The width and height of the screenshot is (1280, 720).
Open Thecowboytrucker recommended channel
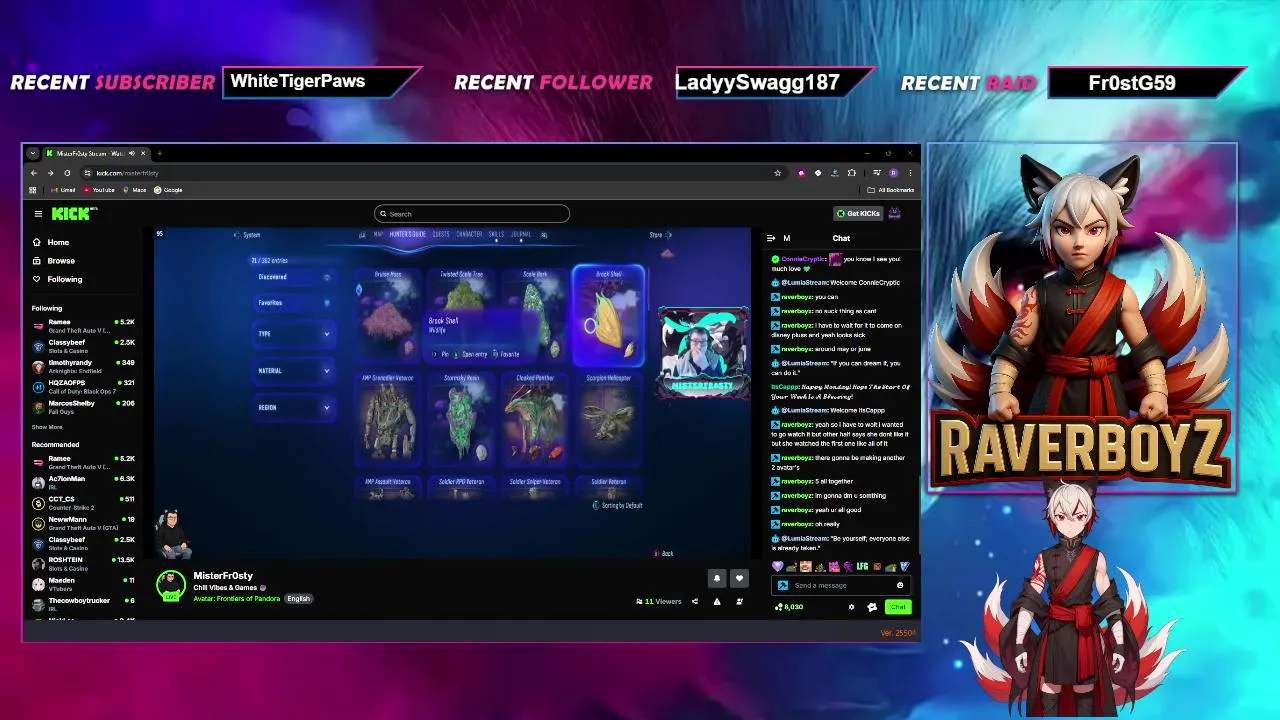click(x=84, y=603)
